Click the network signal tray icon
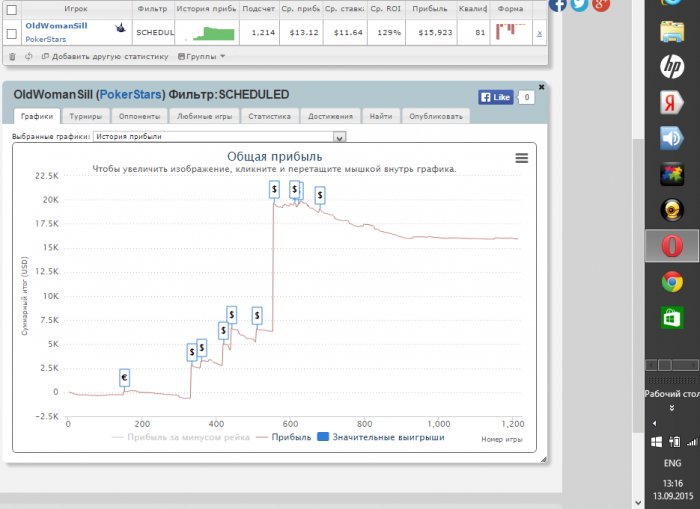Screen dimensions: 700x509 [x=692, y=442]
